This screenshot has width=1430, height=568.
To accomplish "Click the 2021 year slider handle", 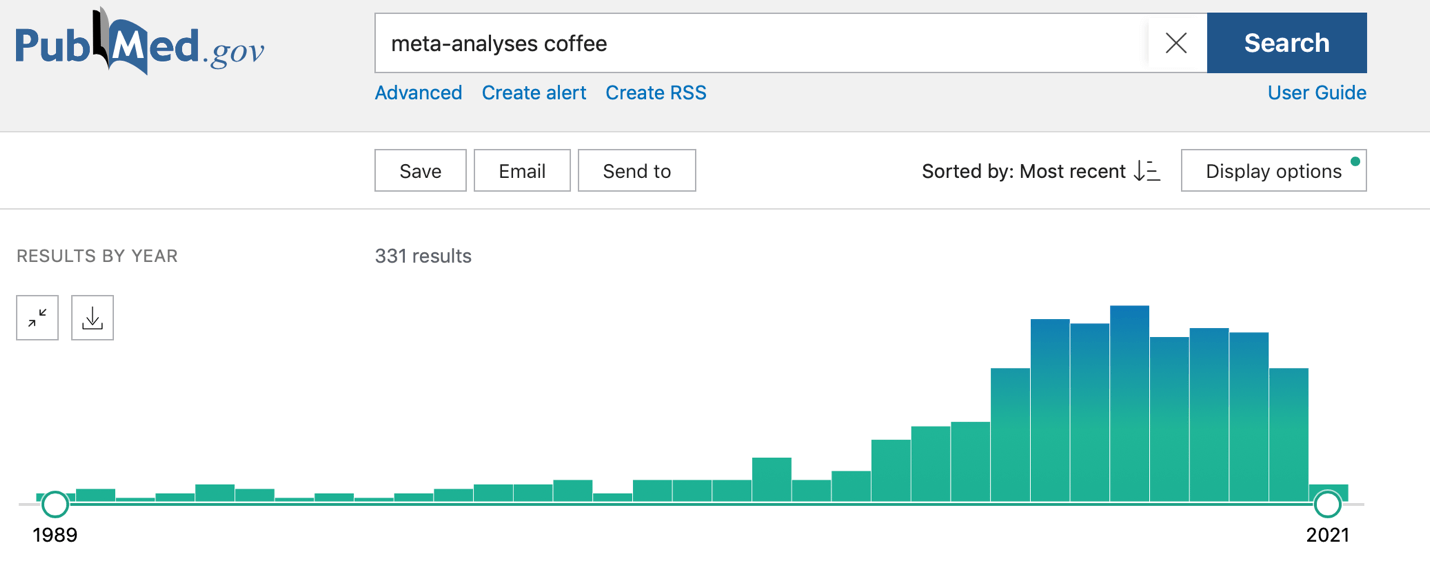I will [x=1327, y=504].
